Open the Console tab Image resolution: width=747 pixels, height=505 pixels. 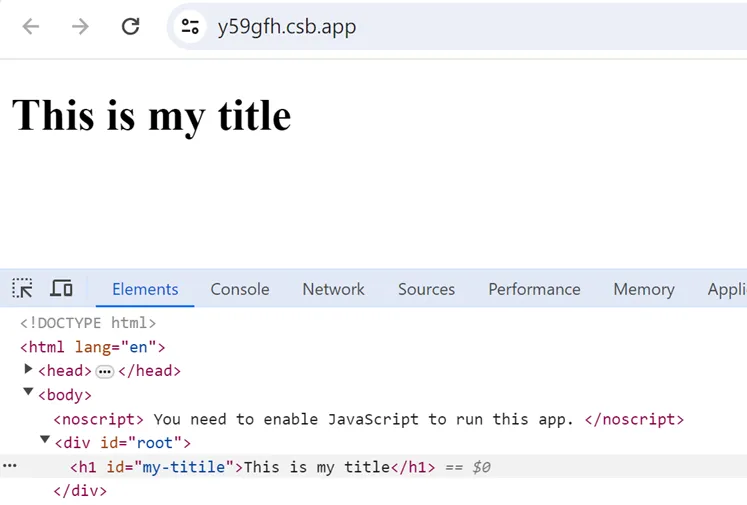240,289
